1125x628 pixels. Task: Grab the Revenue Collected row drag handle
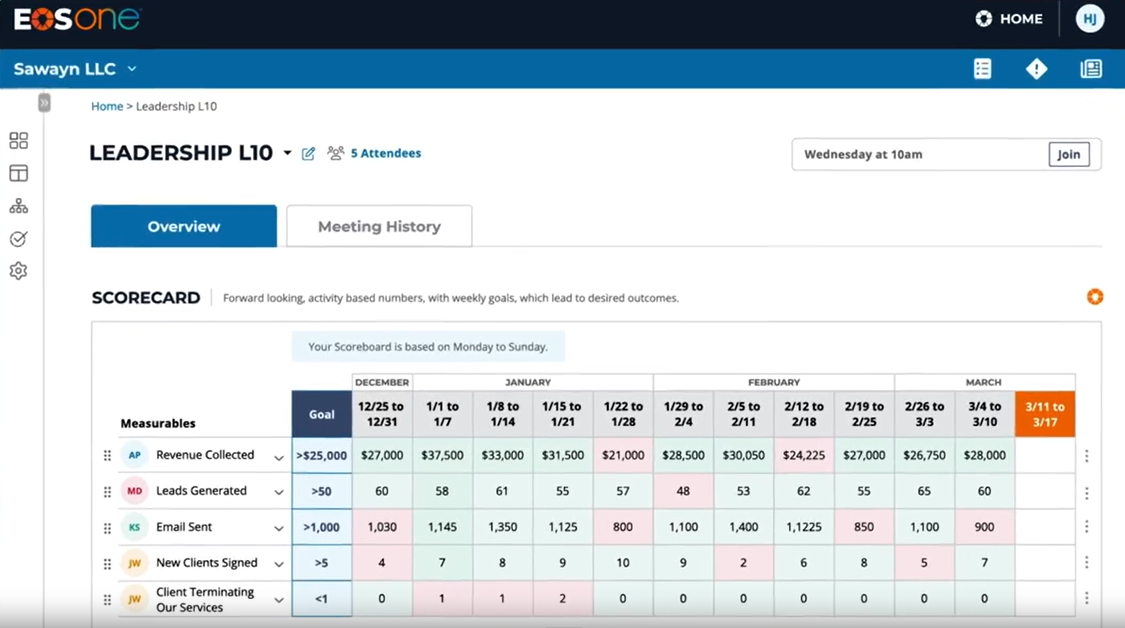click(107, 456)
